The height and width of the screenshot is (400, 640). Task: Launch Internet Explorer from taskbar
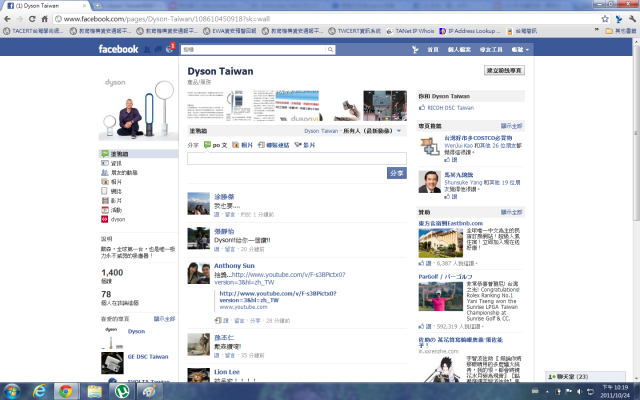point(40,391)
